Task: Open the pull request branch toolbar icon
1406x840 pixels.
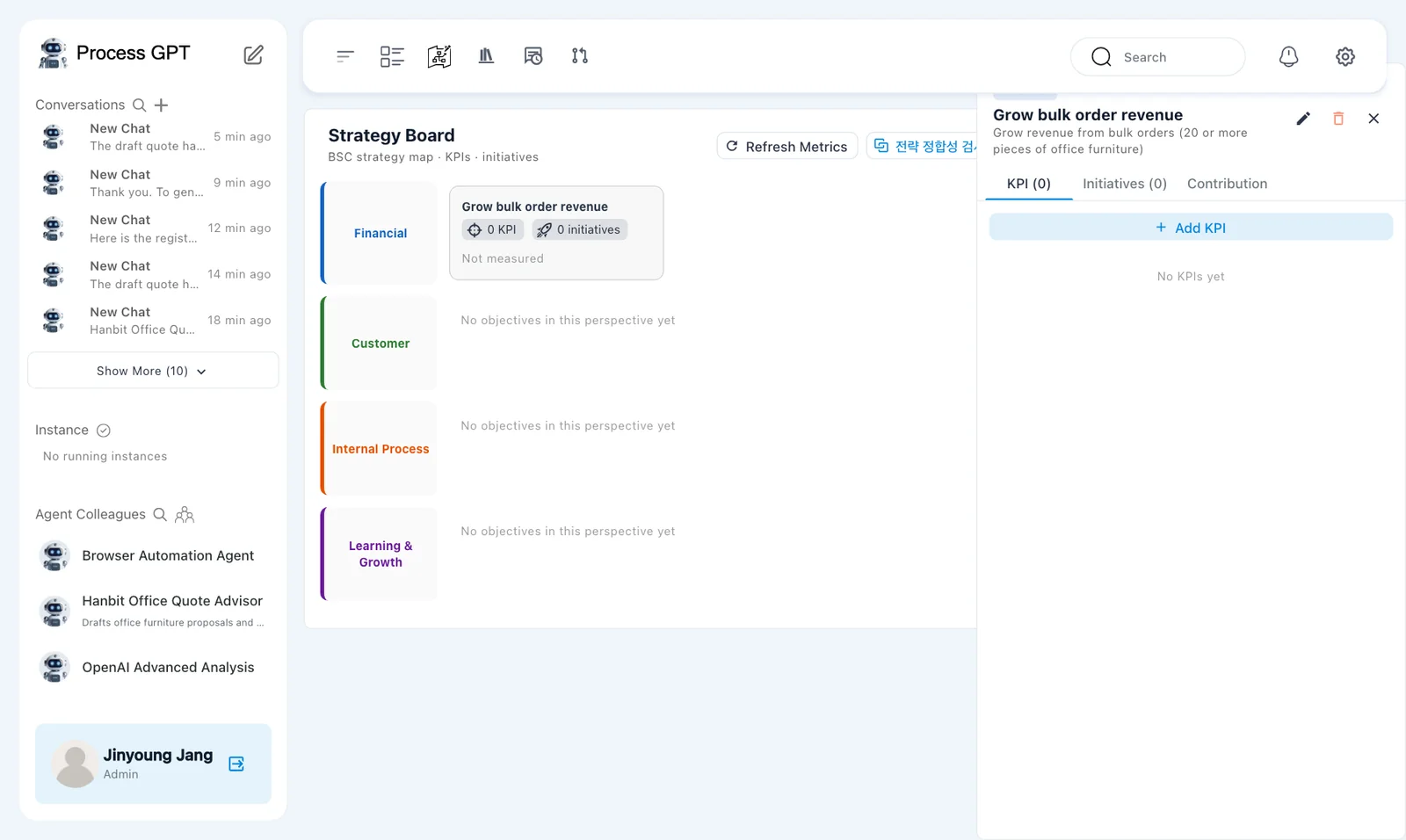Action: pyautogui.click(x=580, y=56)
